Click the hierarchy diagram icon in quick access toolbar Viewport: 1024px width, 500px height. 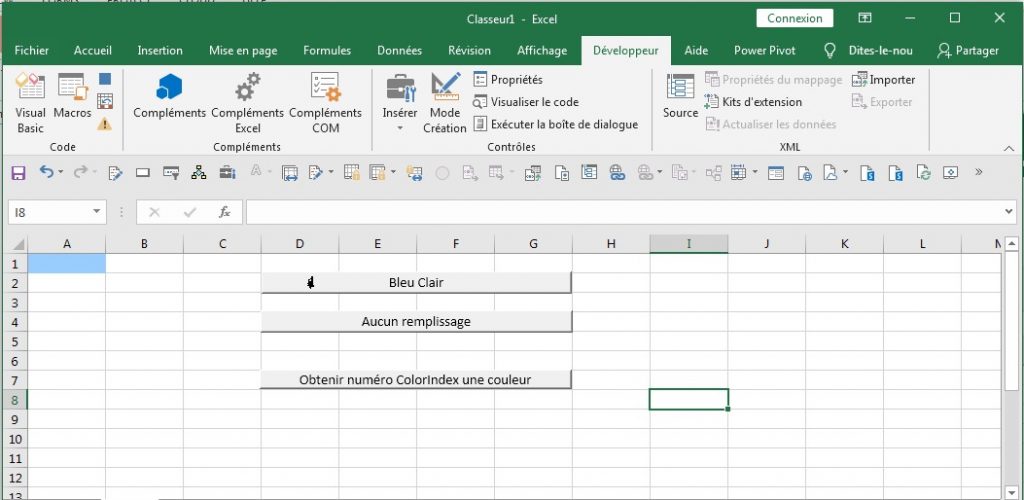tap(199, 173)
